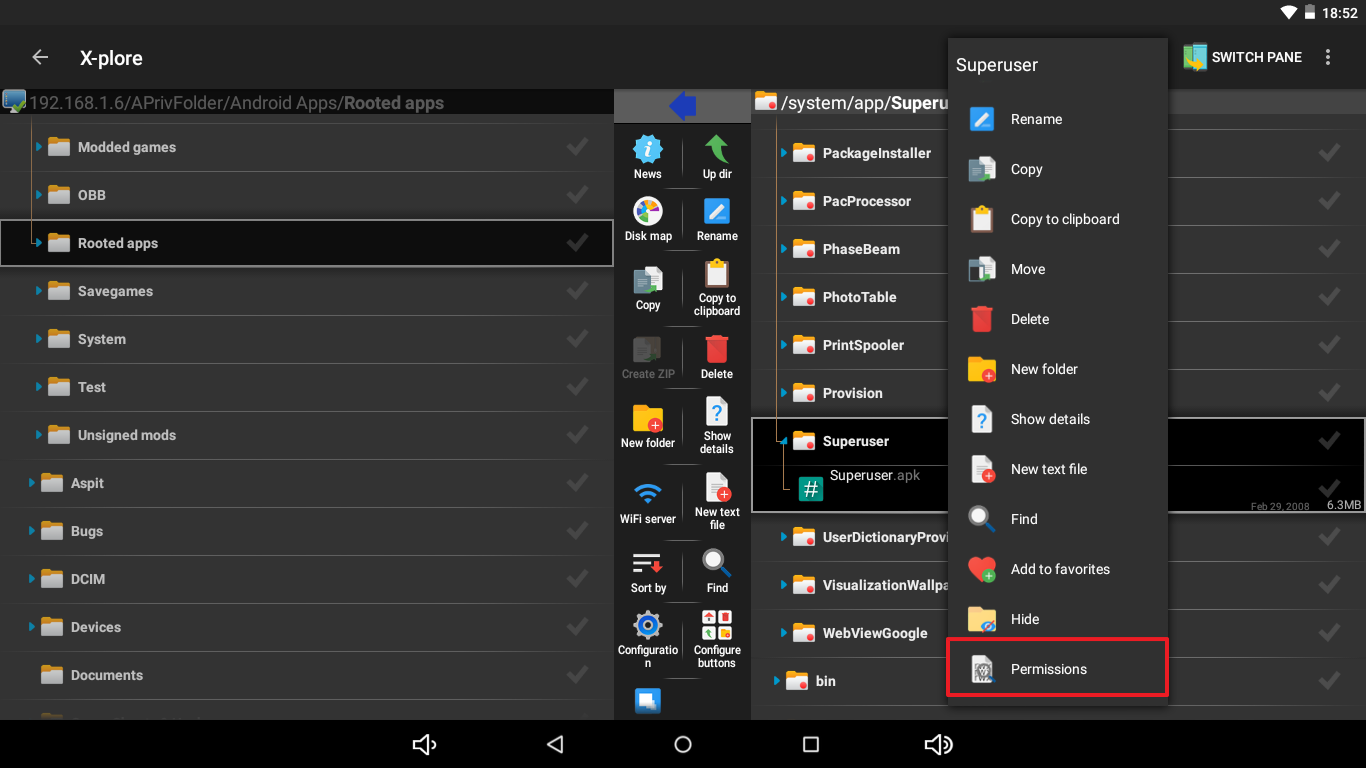Select Hide from the Superuser menu

[1057, 619]
